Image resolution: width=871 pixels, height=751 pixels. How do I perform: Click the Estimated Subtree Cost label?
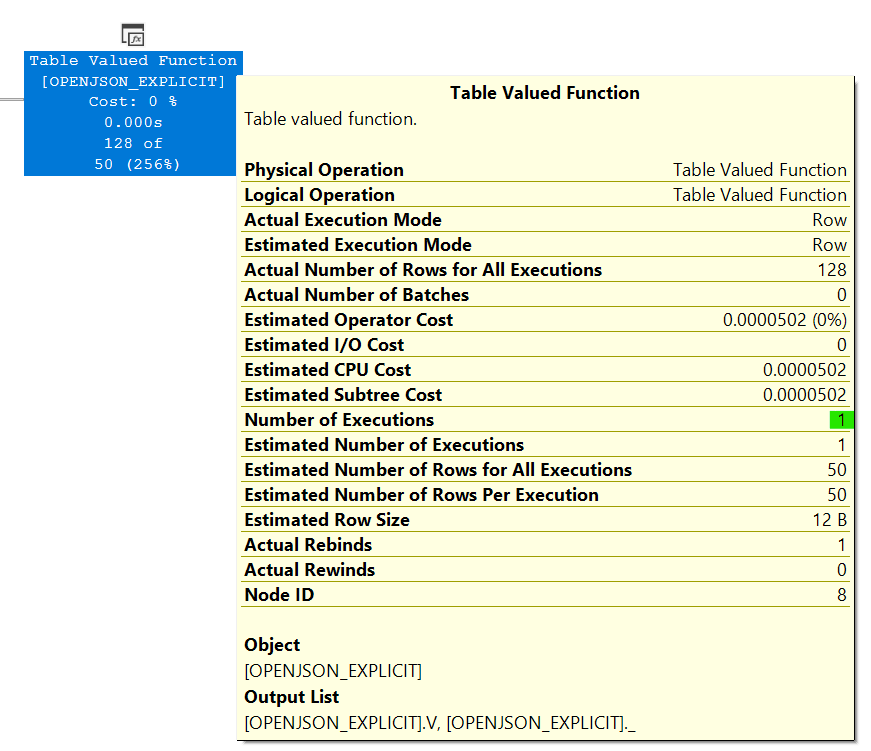(x=343, y=395)
